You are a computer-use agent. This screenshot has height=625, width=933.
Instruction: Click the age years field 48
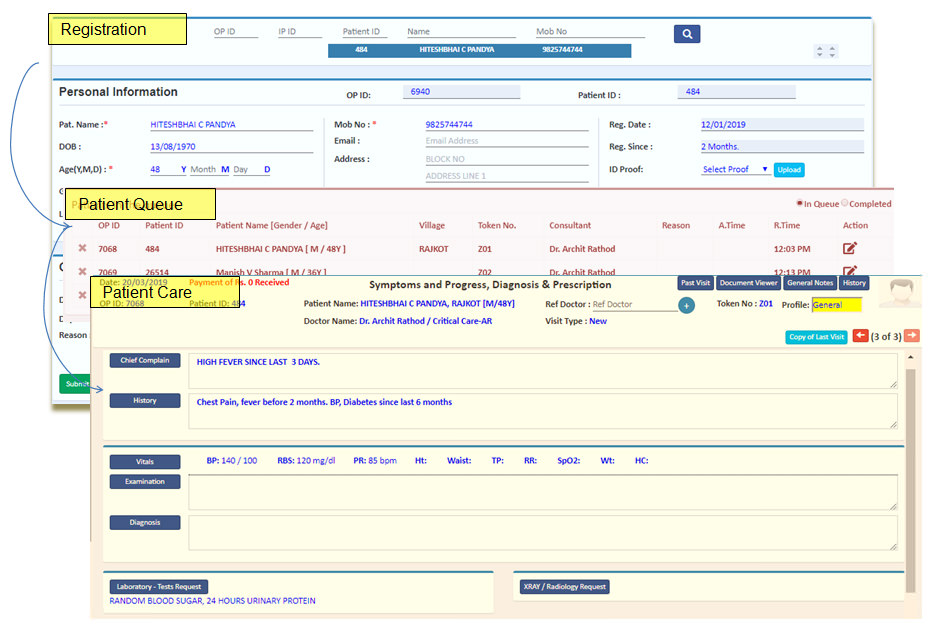coord(168,170)
